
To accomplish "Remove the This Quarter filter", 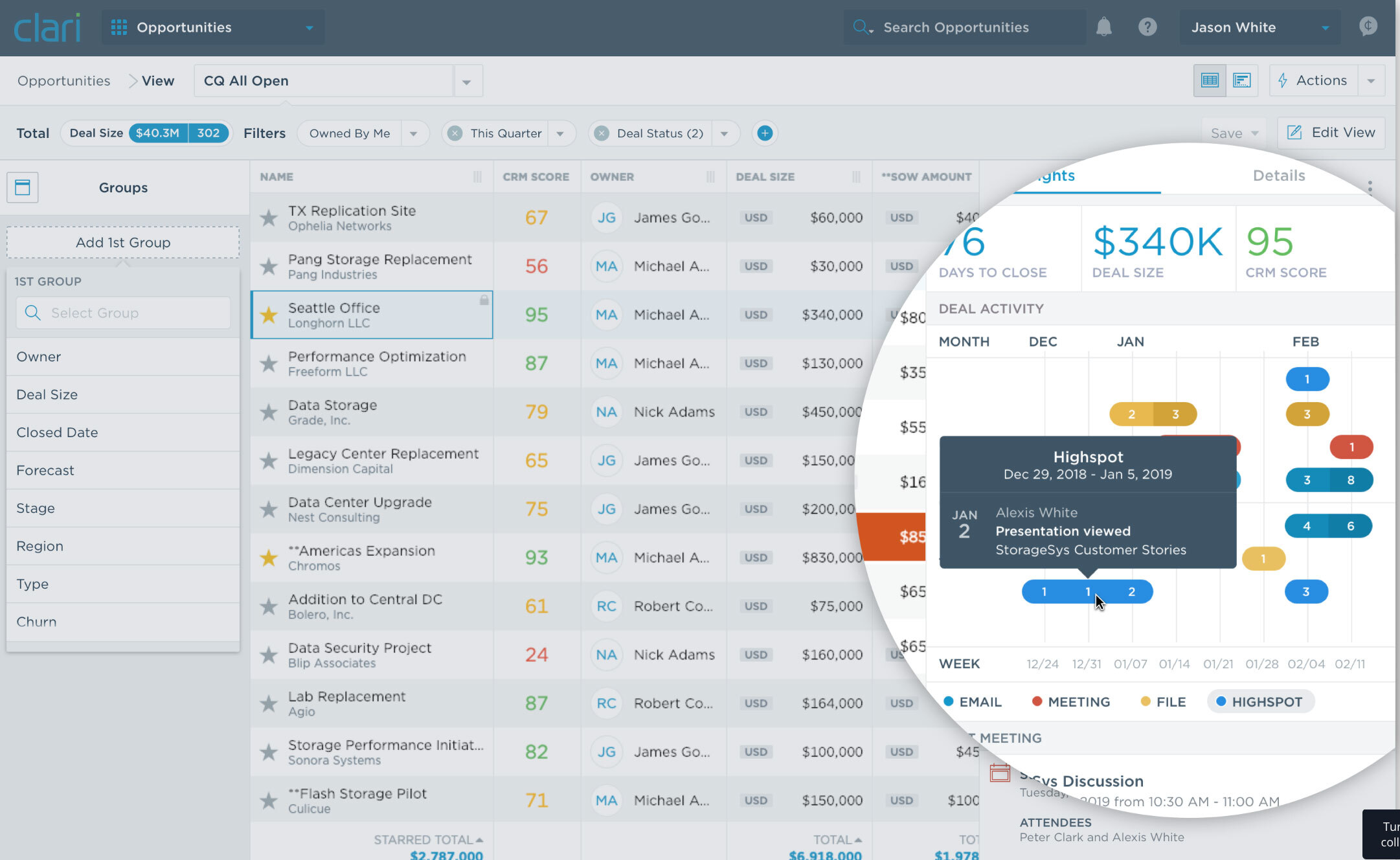I will [x=455, y=133].
